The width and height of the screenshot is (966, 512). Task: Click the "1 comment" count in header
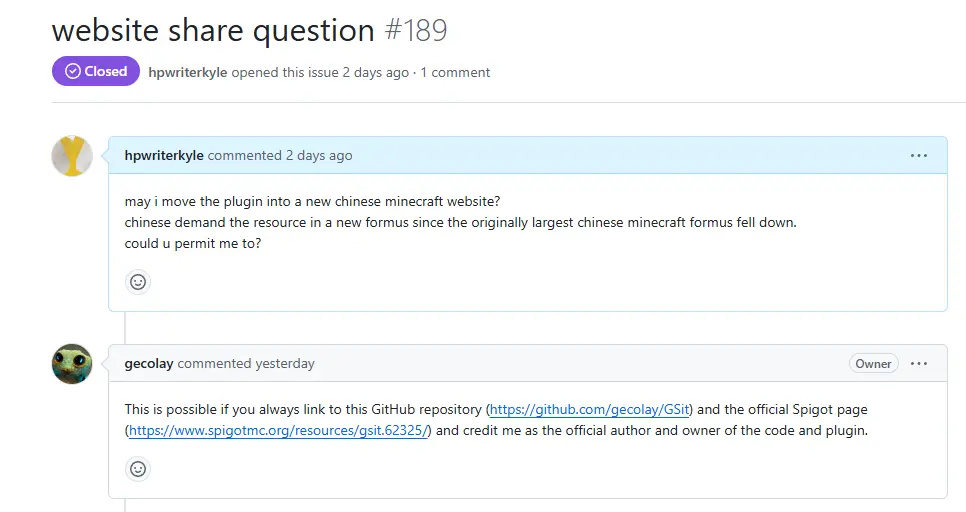pyautogui.click(x=455, y=72)
